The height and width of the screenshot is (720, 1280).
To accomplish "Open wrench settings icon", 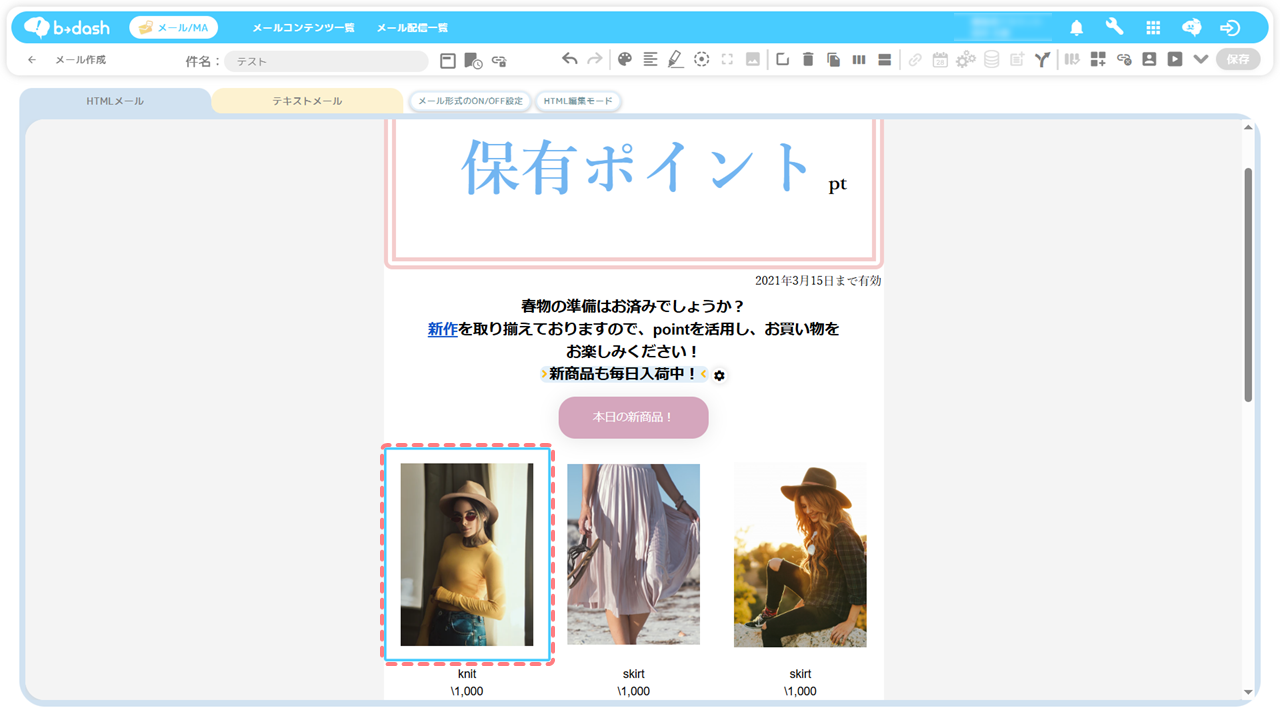I will (1114, 27).
